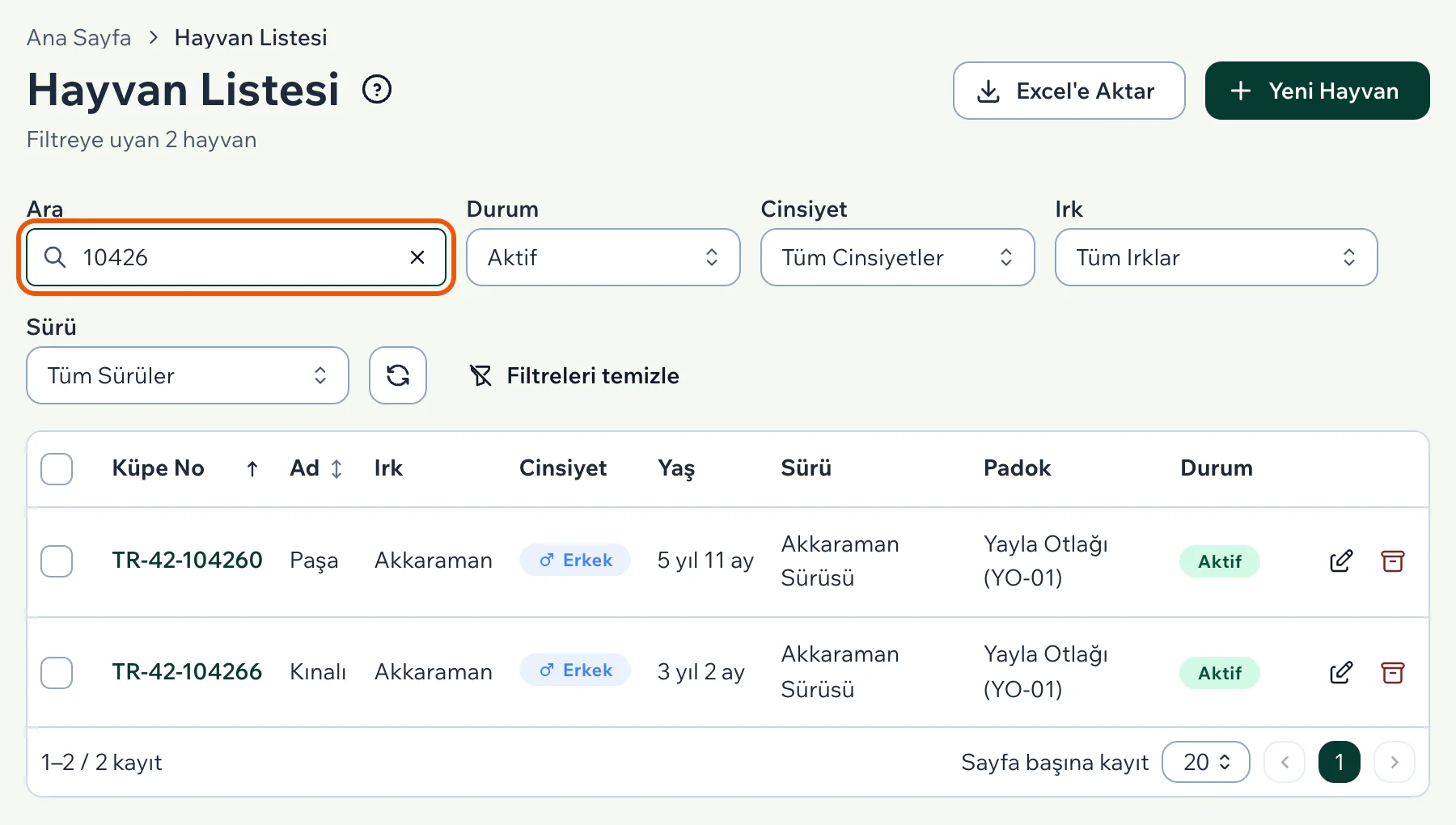Open the TR-42-104260 tag number link
1456x825 pixels.
tap(187, 561)
